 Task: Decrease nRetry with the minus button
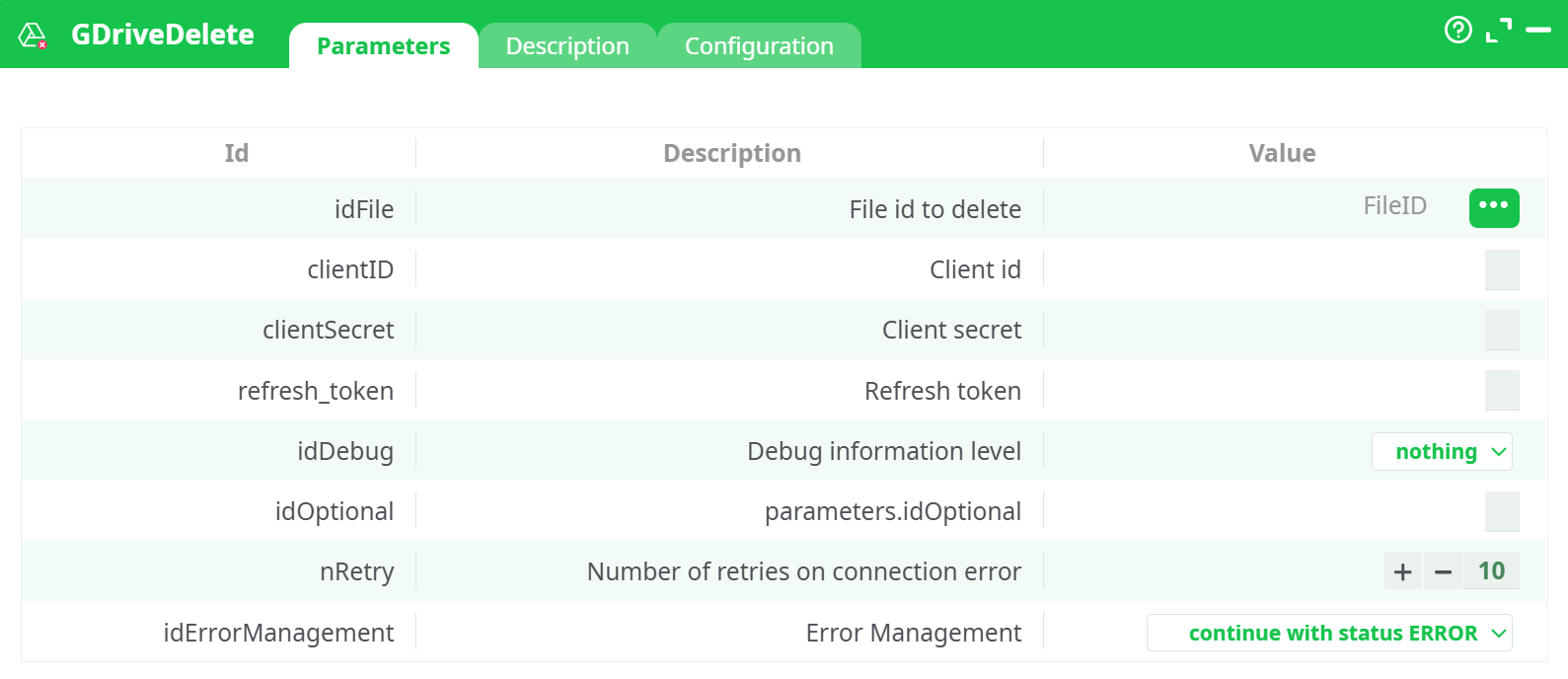pyautogui.click(x=1443, y=571)
